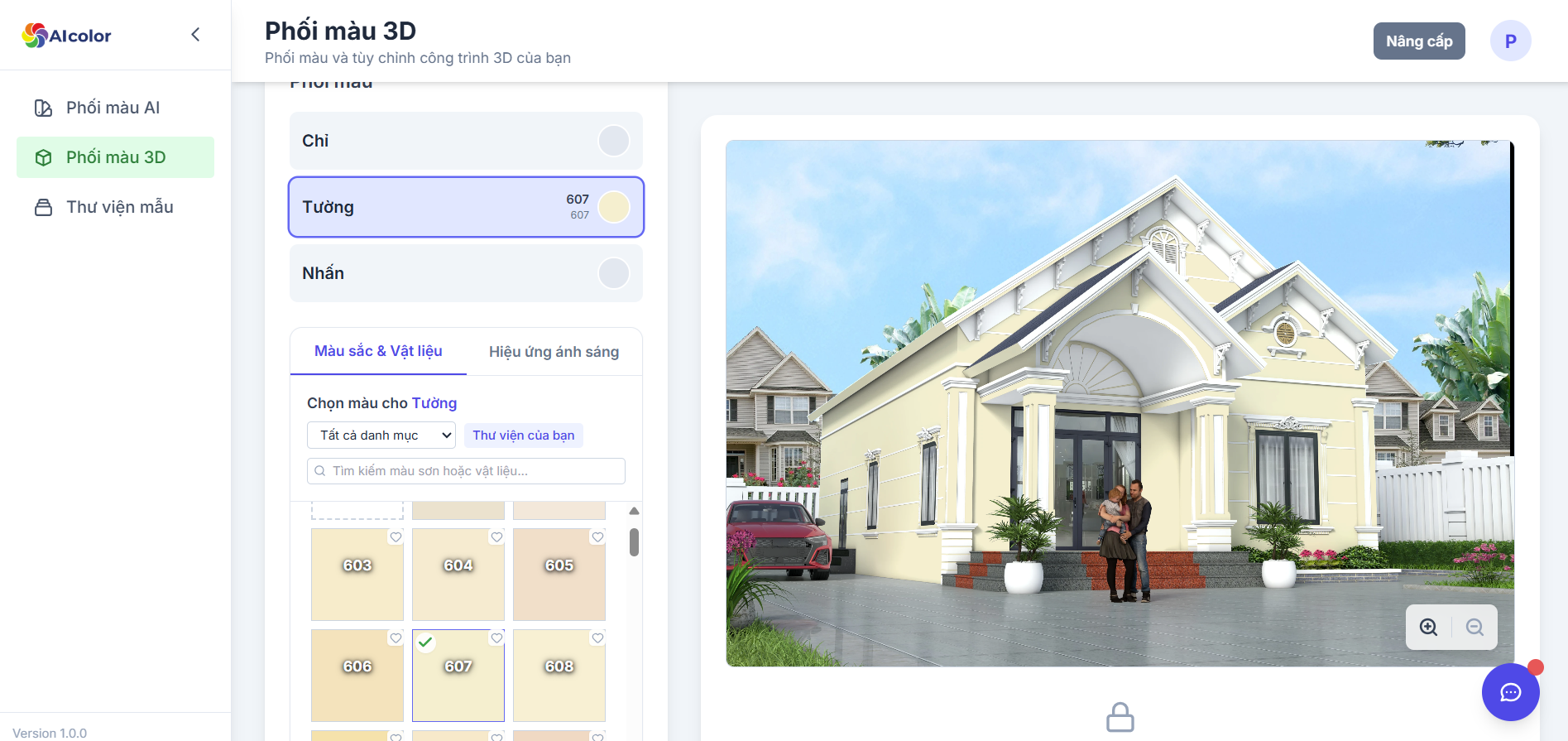Click the Chọn màu cho Tường label
This screenshot has width=1568, height=741.
coord(381,403)
